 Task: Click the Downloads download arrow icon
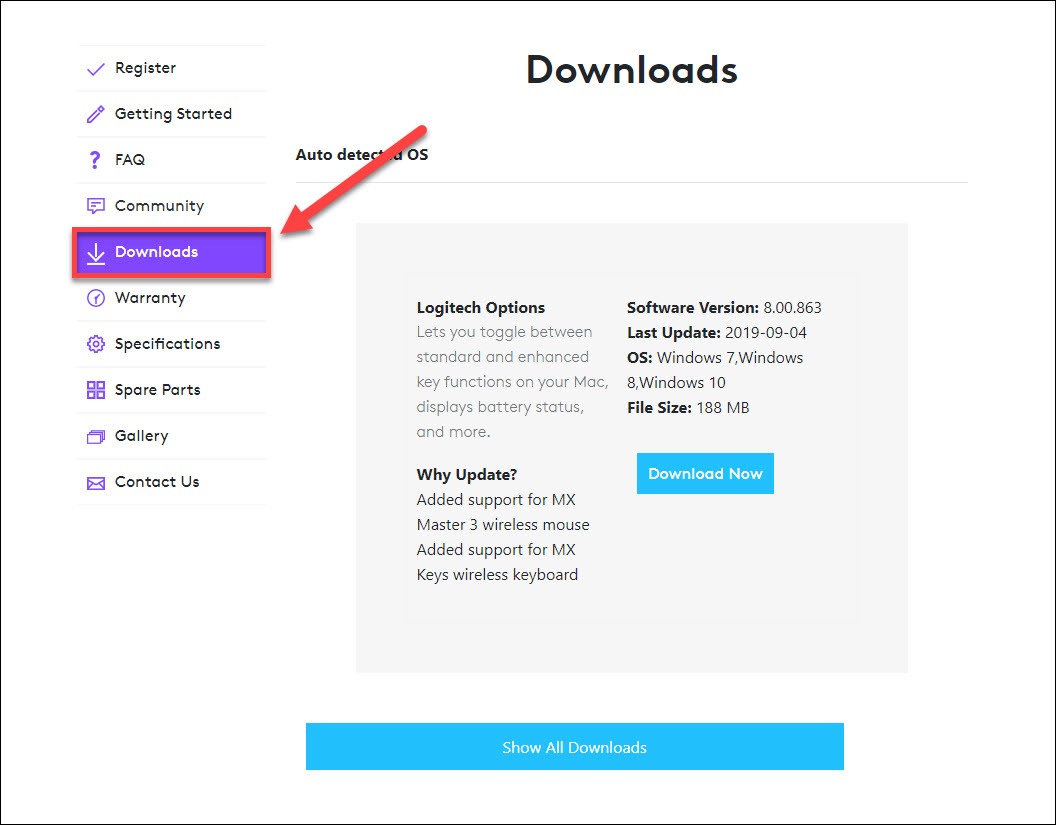(95, 252)
